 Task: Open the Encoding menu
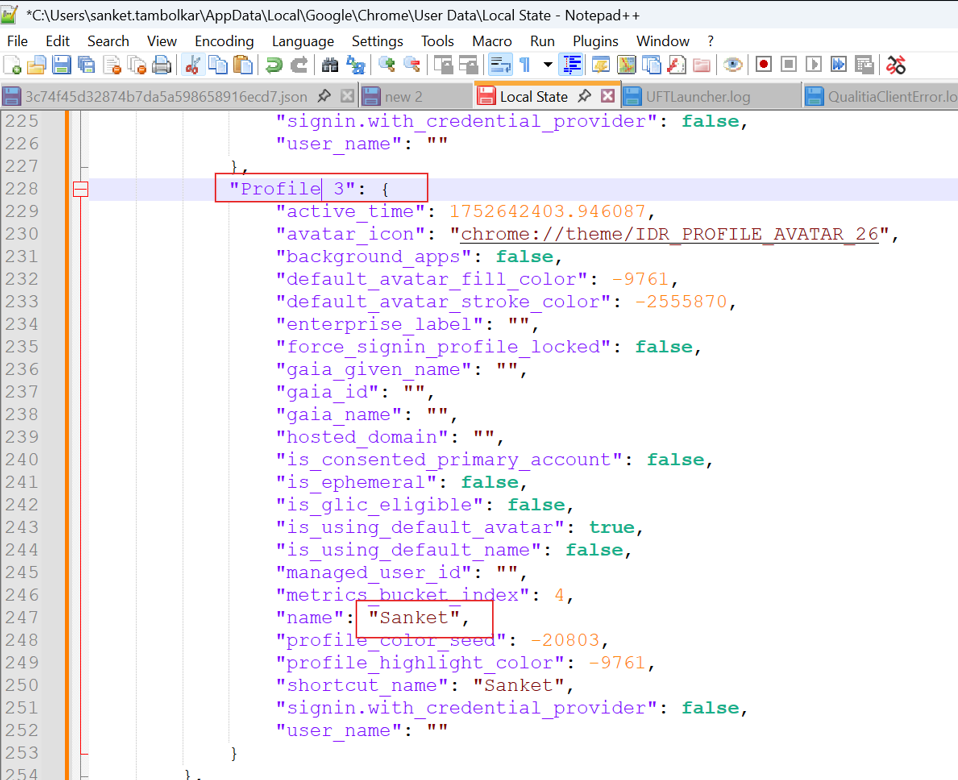224,41
